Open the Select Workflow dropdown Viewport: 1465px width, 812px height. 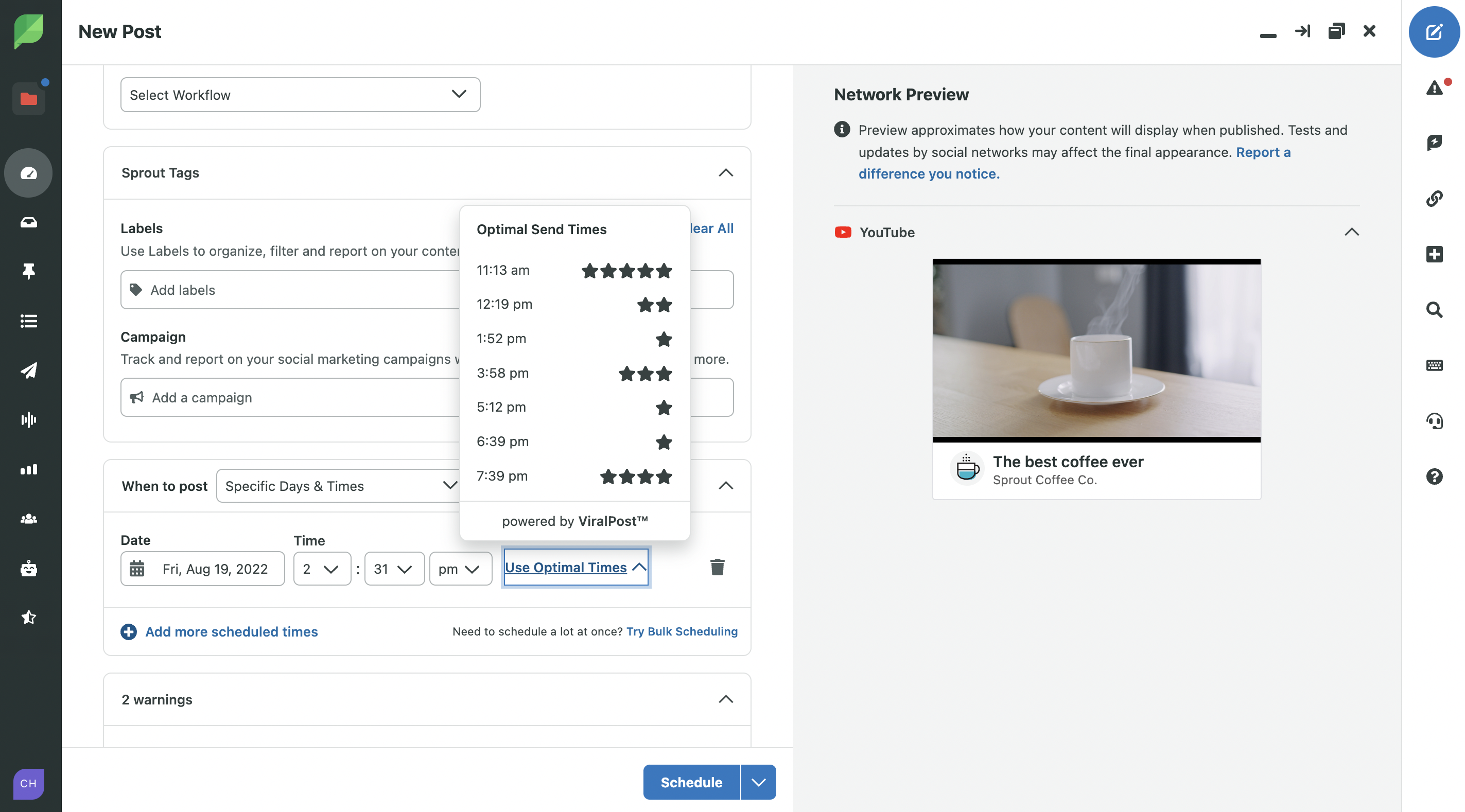(300, 95)
